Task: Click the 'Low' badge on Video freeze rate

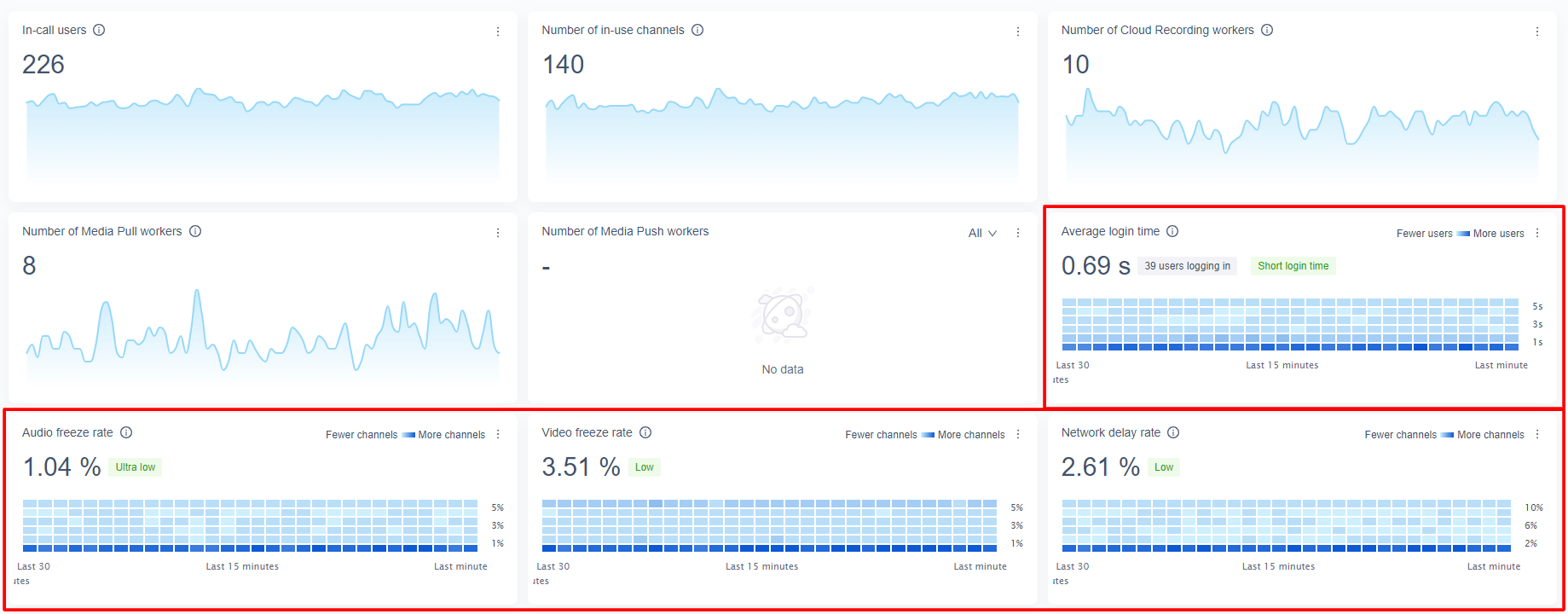Action: coord(644,467)
